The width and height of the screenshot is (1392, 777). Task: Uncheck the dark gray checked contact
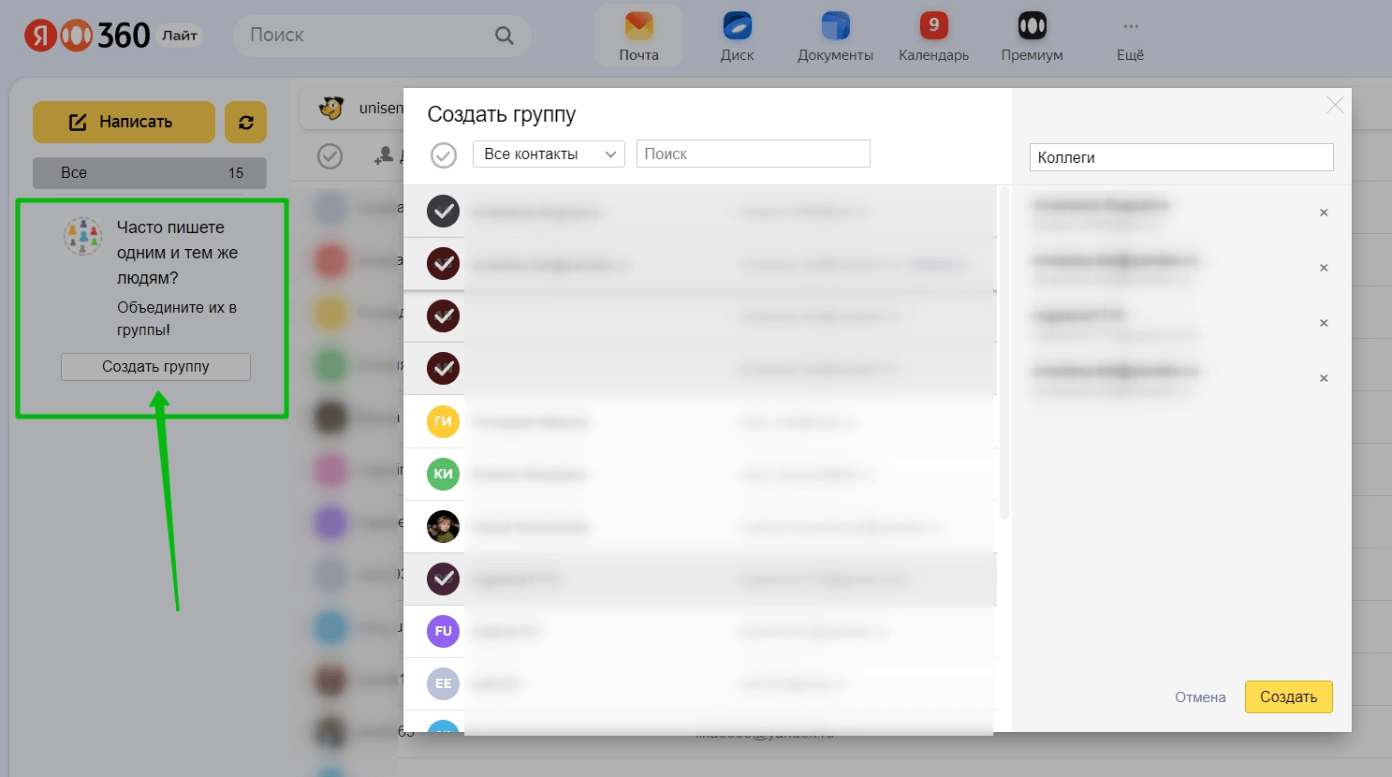click(443, 211)
